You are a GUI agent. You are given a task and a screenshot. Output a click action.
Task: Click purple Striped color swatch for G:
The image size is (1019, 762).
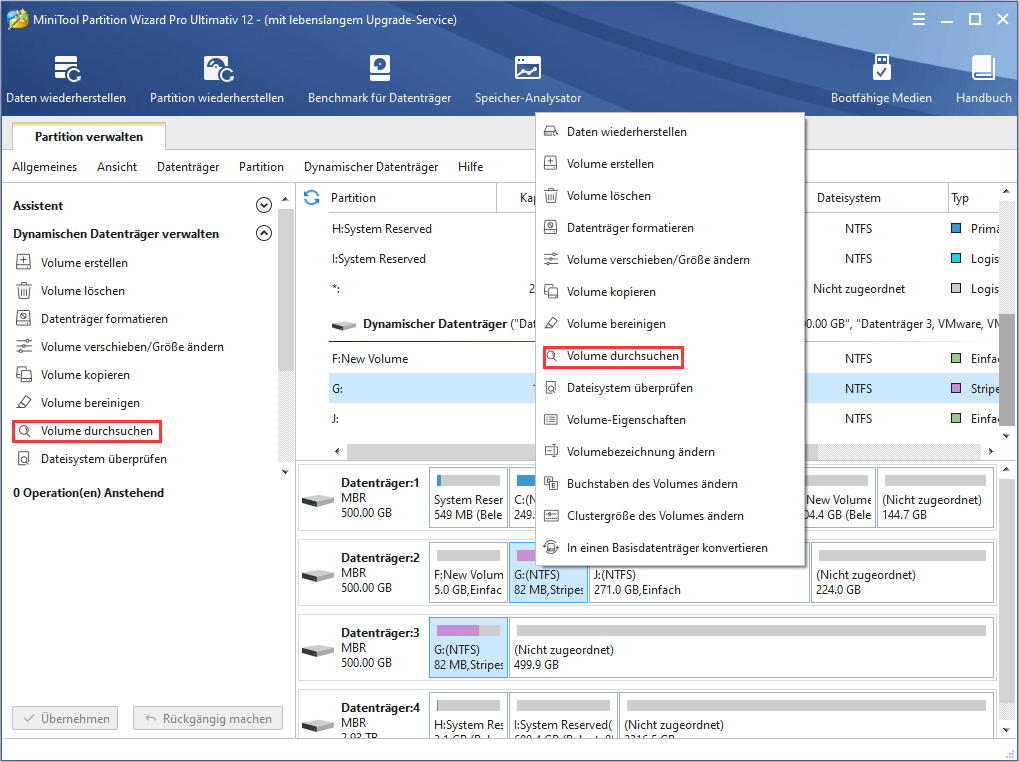click(x=956, y=388)
